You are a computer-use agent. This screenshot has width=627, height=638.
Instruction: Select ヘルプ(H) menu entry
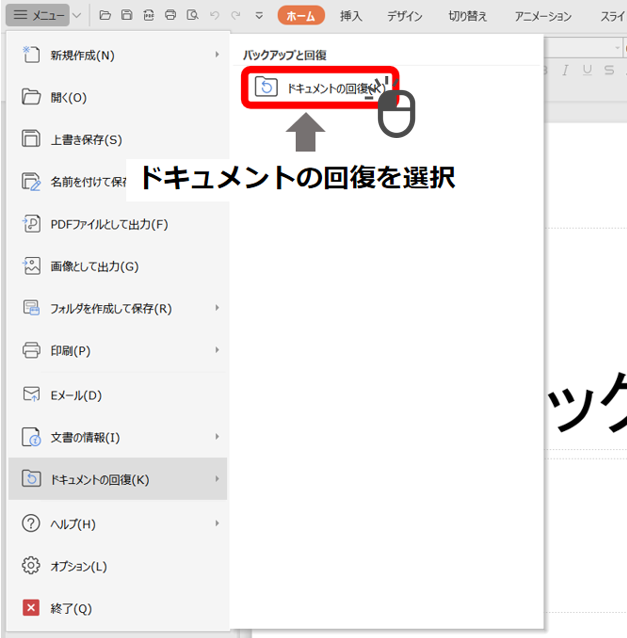pos(118,524)
